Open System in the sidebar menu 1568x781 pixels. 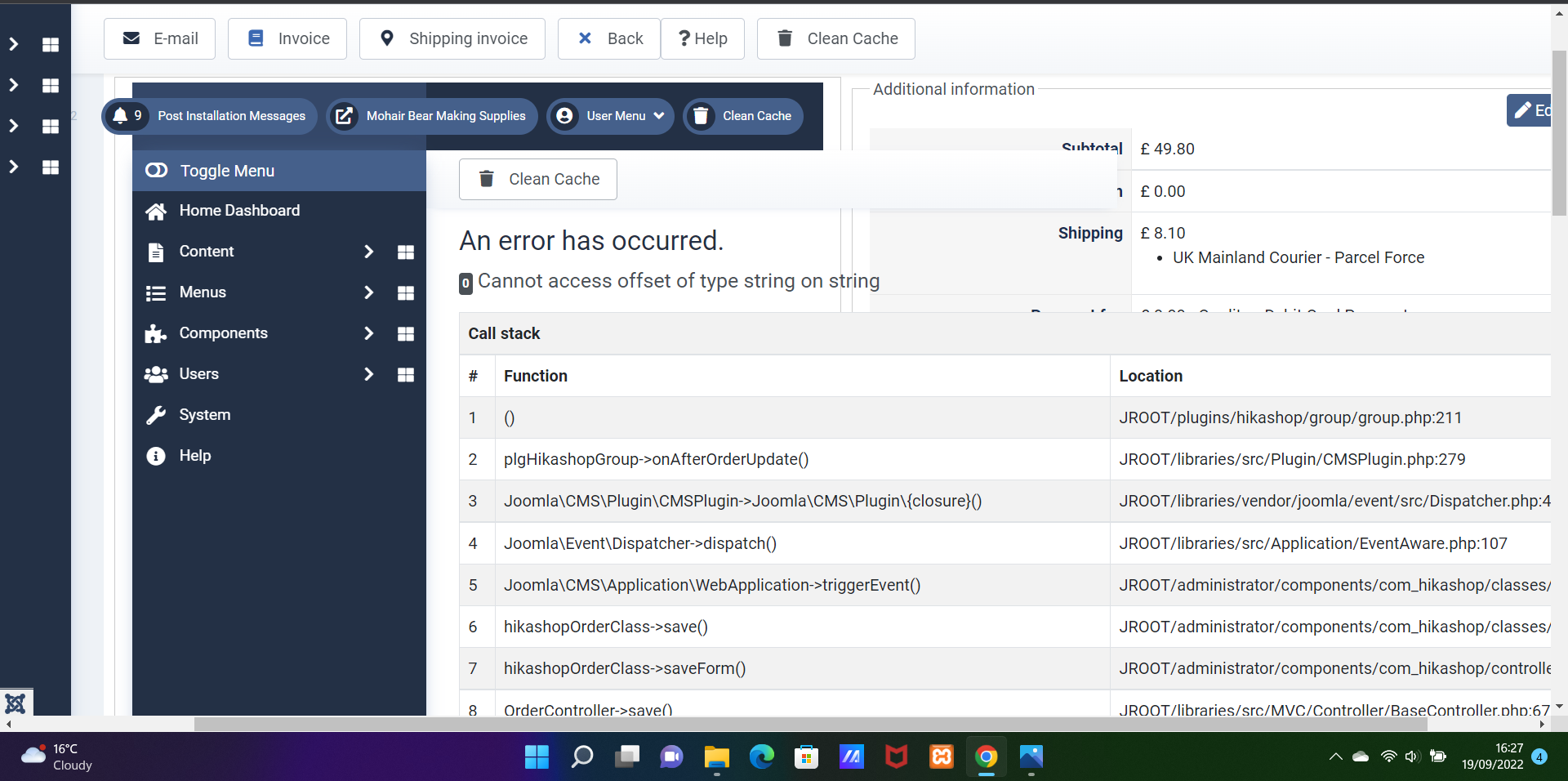click(x=204, y=415)
